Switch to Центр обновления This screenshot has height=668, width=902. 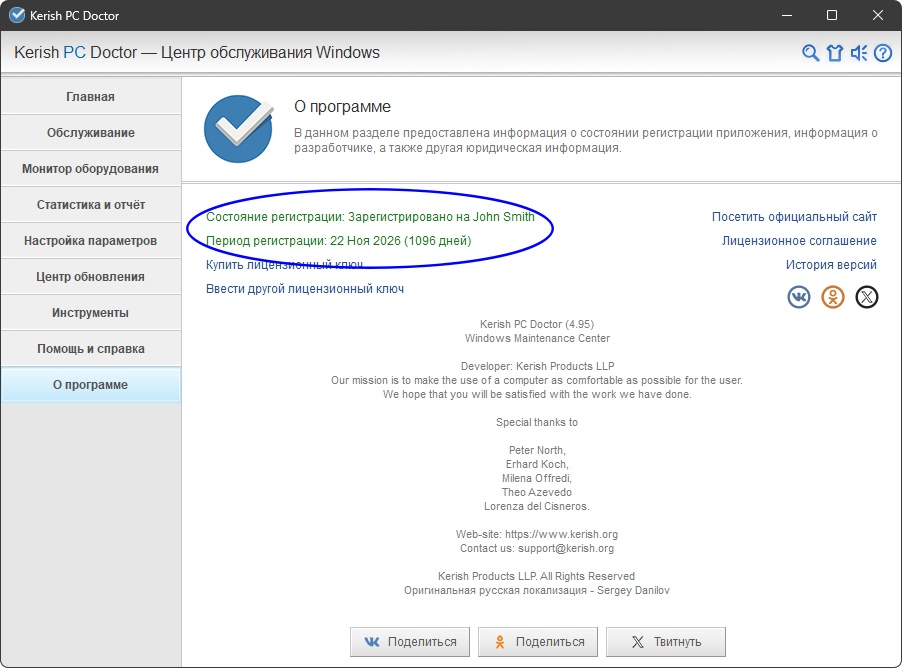90,277
